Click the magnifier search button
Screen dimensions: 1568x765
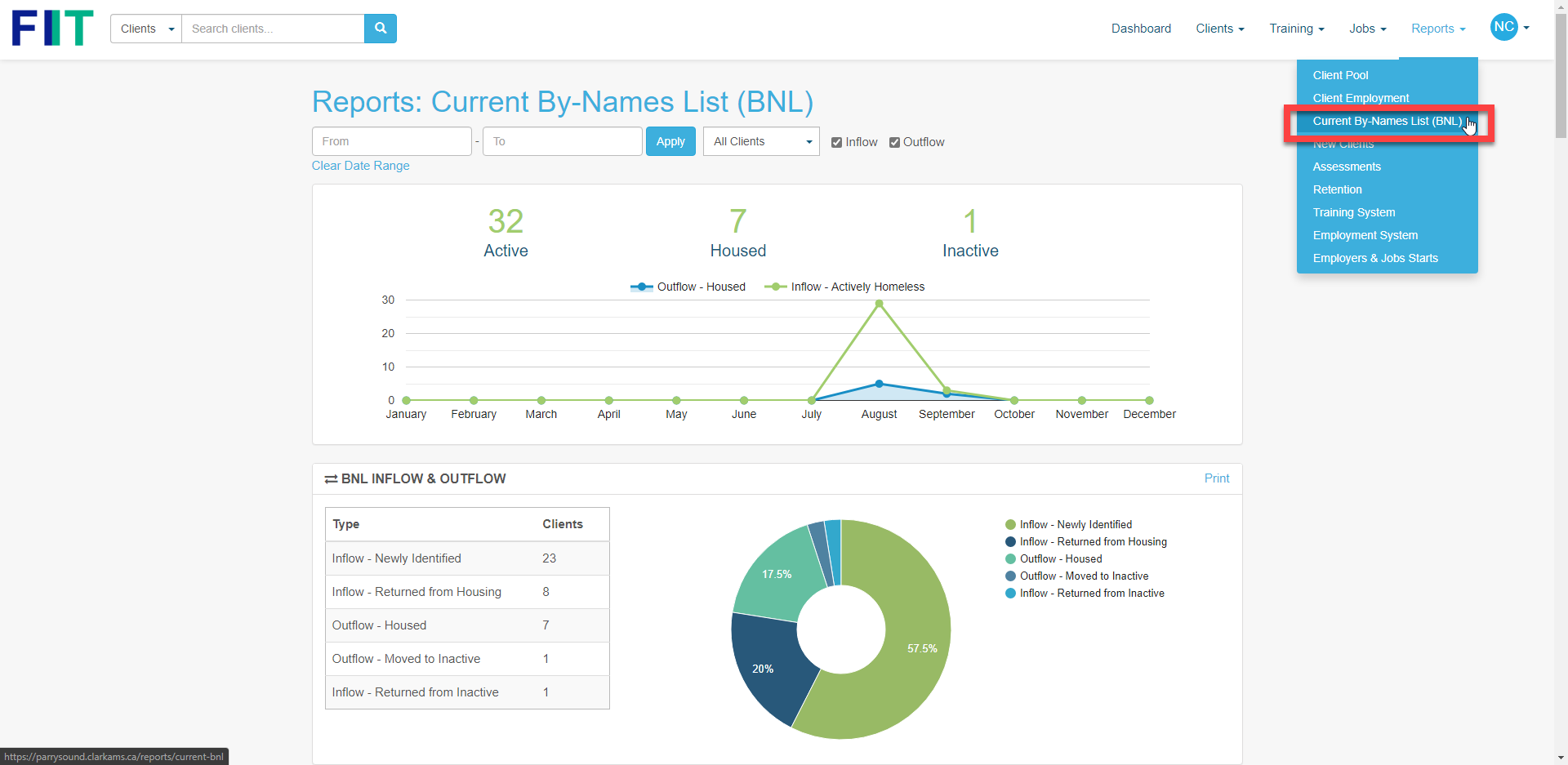pyautogui.click(x=381, y=29)
